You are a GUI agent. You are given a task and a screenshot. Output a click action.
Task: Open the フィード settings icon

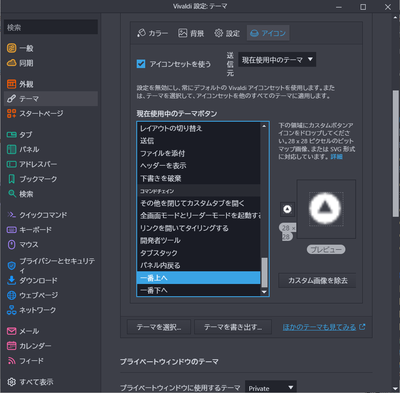coord(11,361)
